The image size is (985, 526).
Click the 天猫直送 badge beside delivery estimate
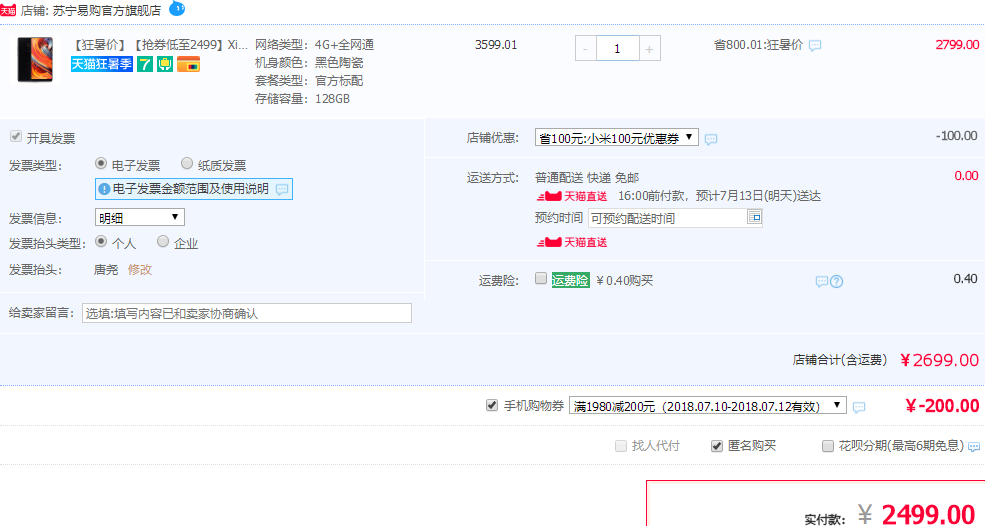tap(572, 196)
